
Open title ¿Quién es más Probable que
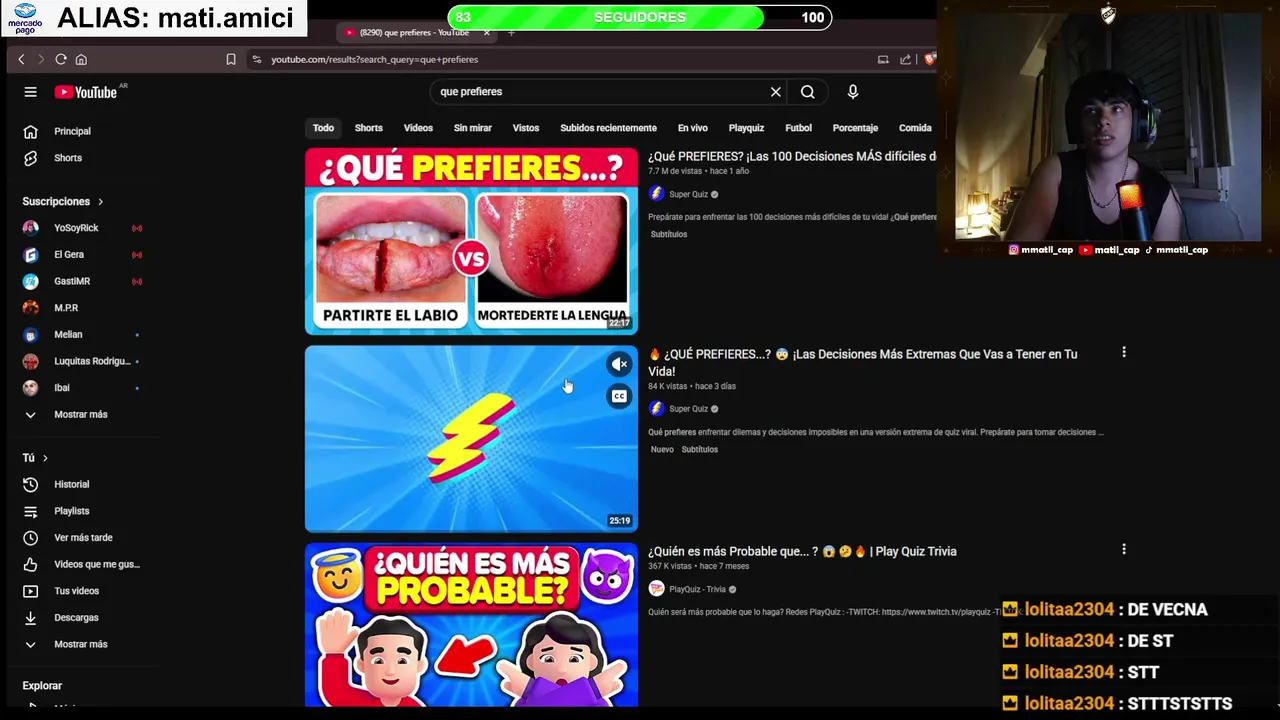click(802, 551)
